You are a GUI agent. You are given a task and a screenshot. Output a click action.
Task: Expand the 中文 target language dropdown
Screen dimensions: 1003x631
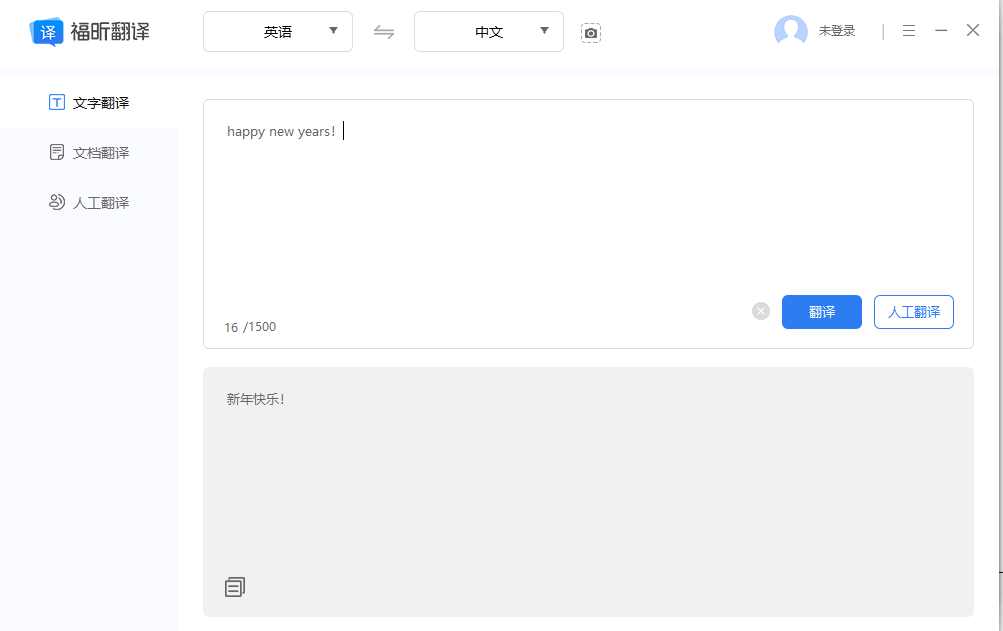[489, 32]
